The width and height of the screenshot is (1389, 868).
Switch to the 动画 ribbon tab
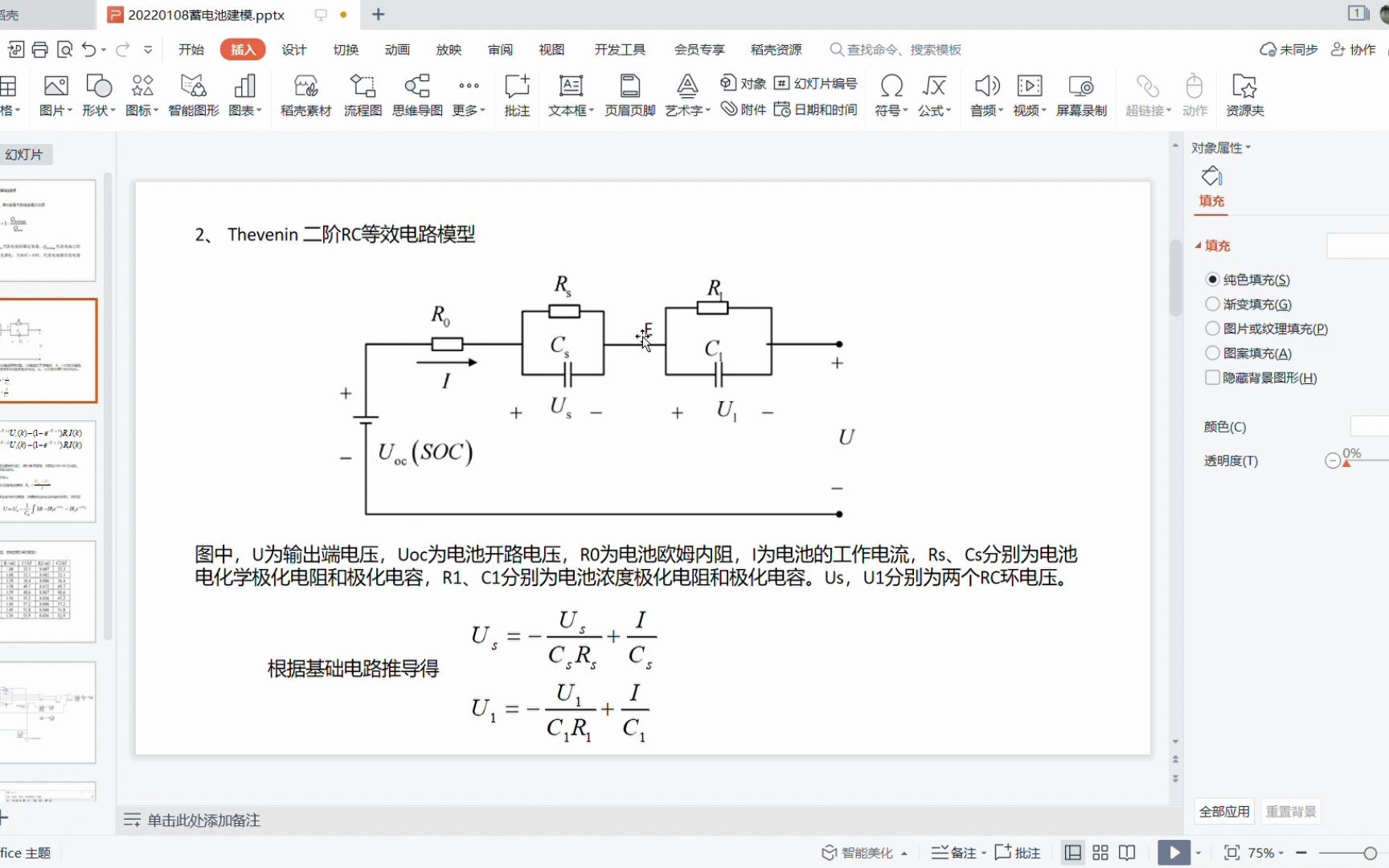click(396, 49)
